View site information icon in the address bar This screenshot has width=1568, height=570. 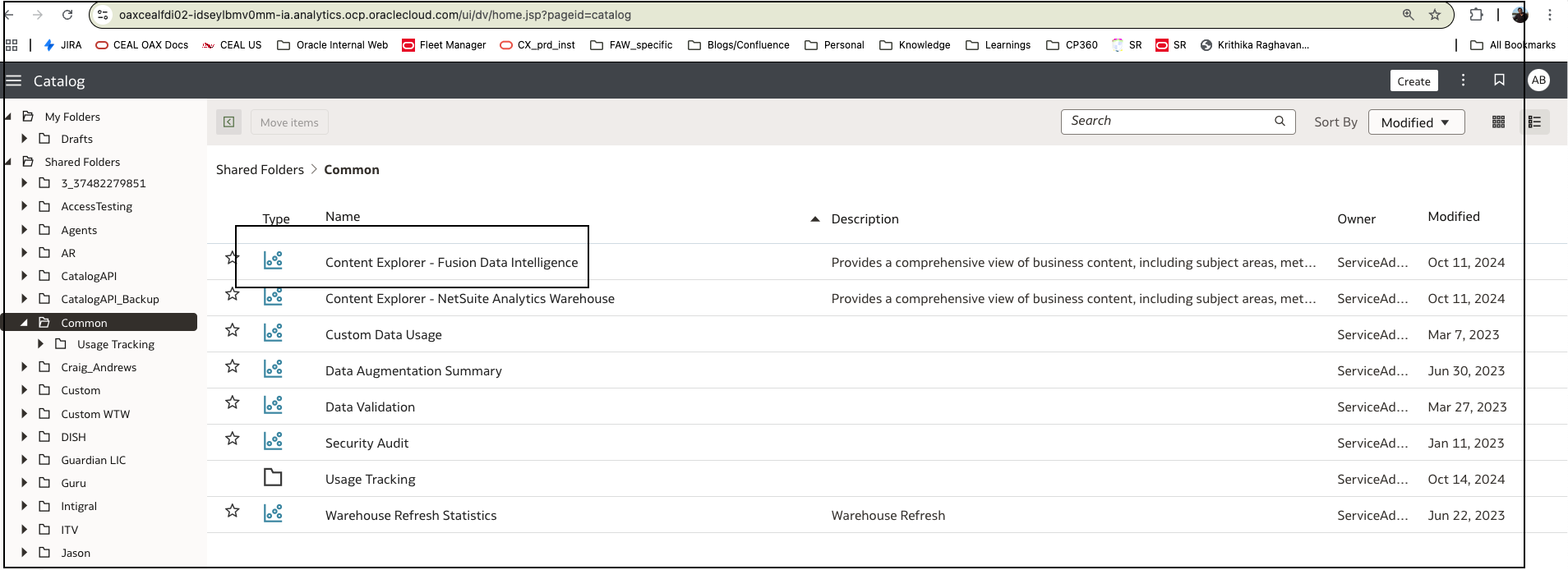103,15
